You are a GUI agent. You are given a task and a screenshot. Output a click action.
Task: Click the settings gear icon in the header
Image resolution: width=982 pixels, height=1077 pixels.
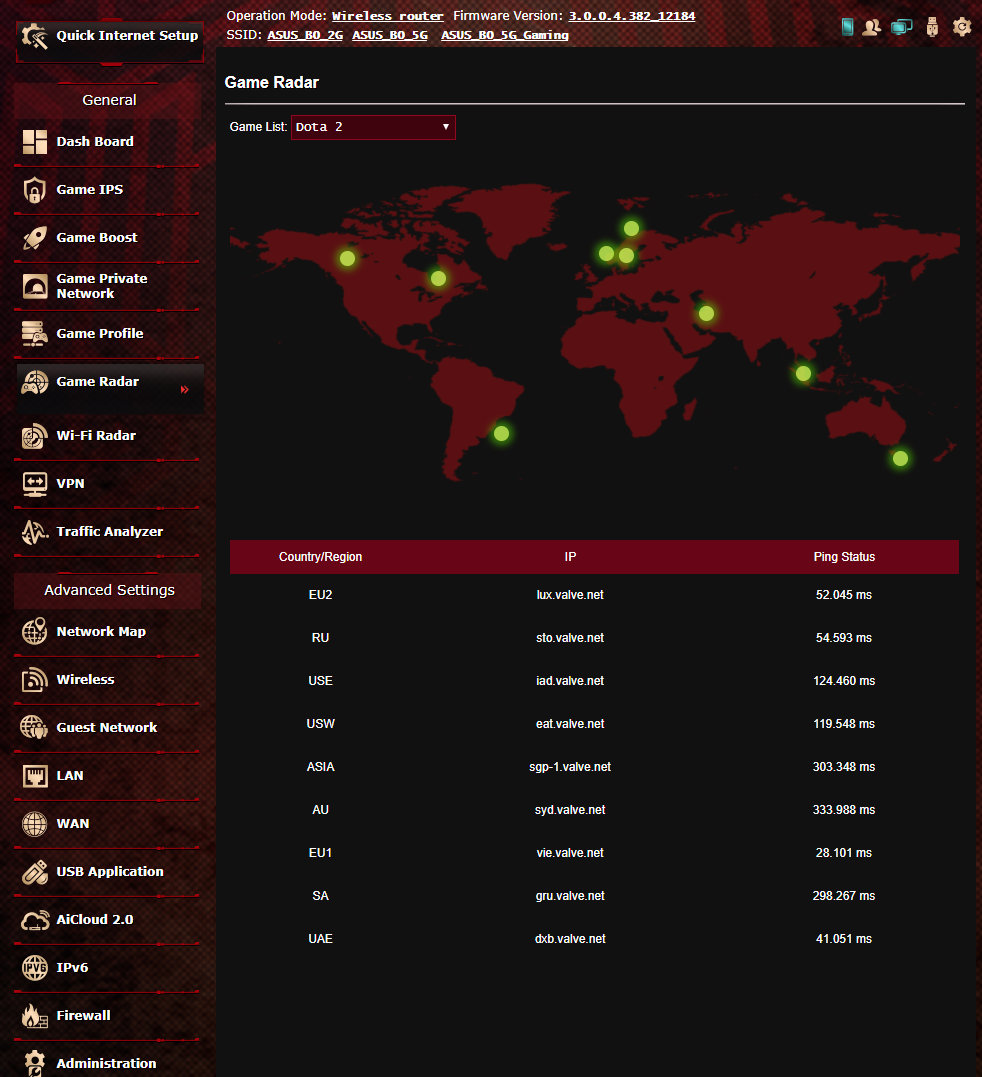coord(962,27)
